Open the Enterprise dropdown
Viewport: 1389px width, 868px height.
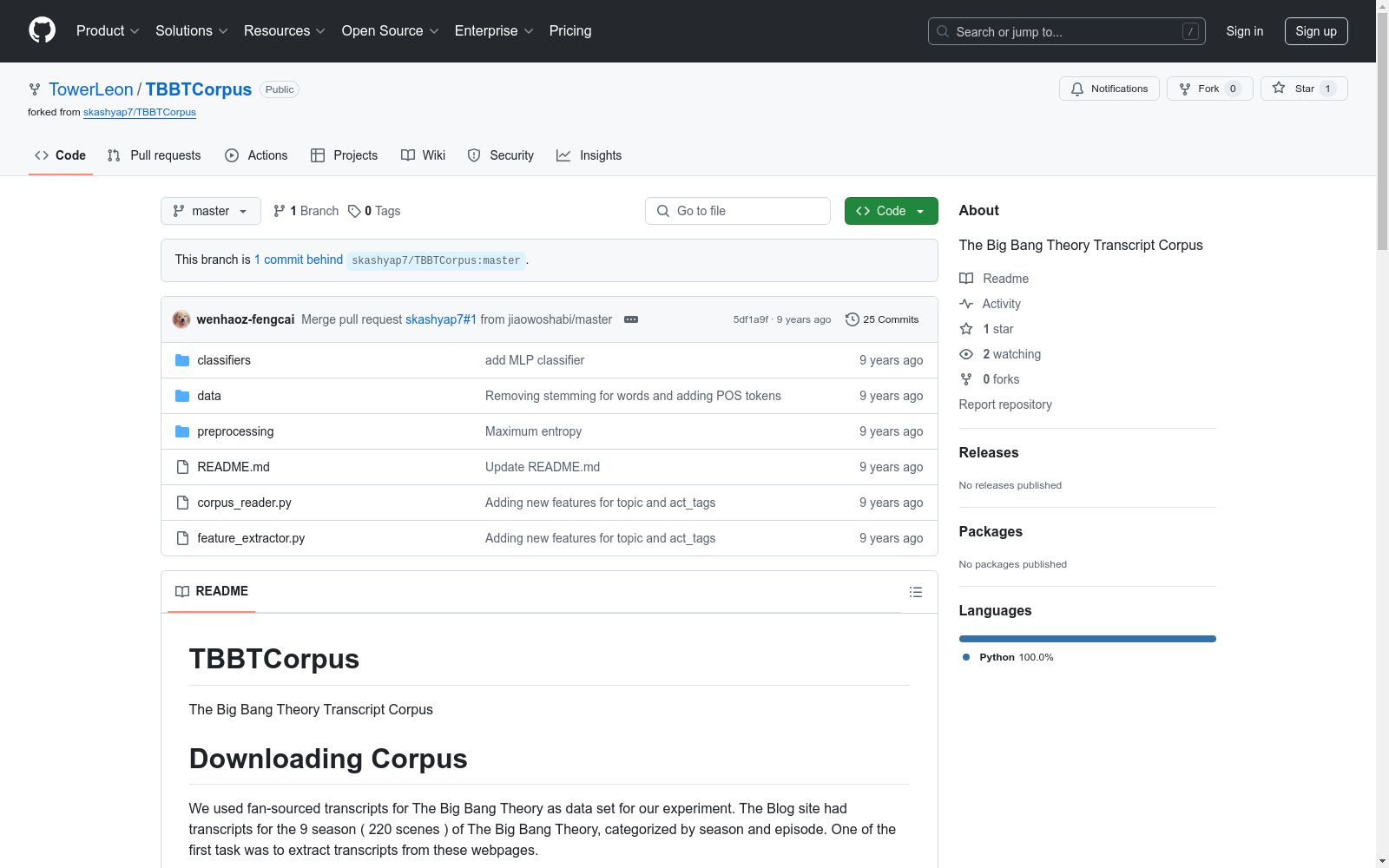[x=494, y=30]
